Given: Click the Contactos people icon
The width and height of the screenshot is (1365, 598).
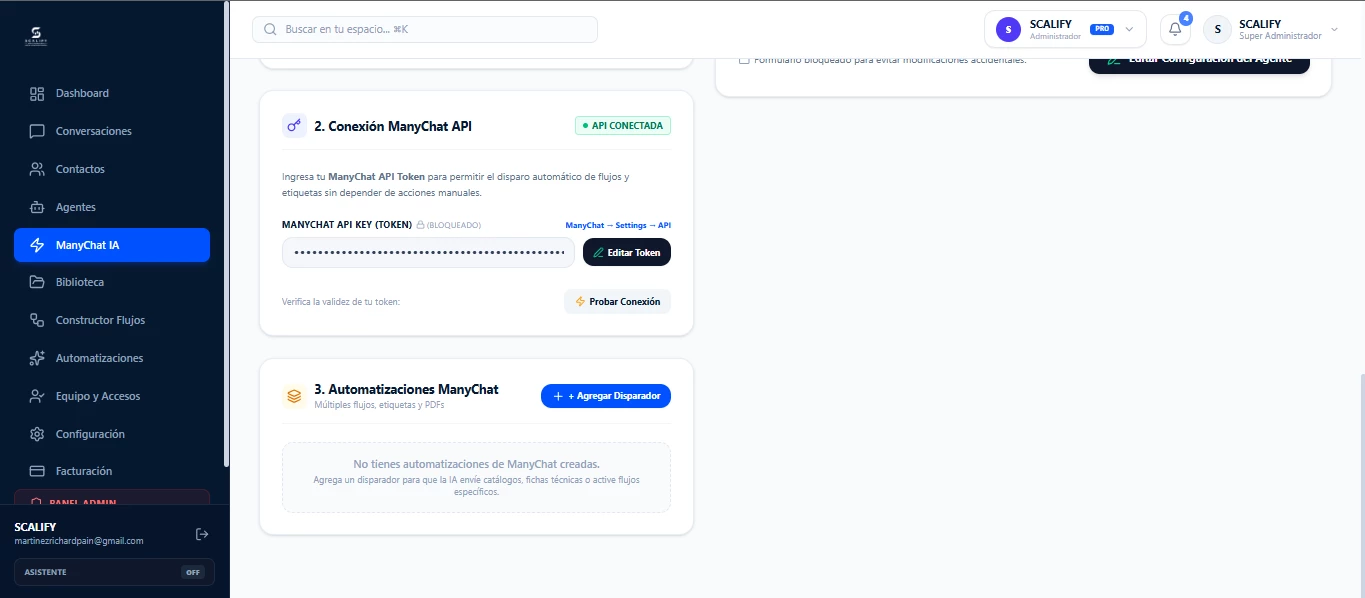Looking at the screenshot, I should (x=37, y=170).
